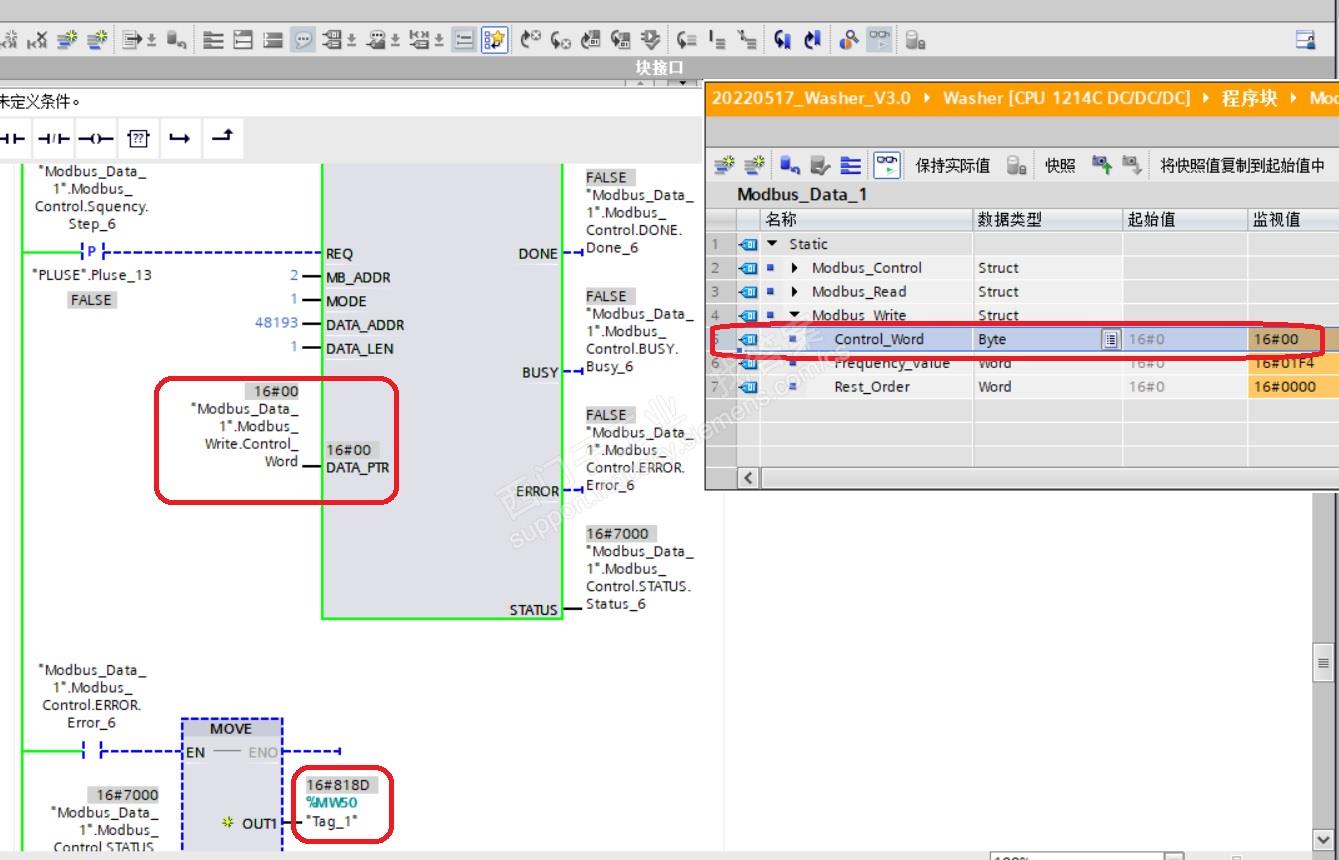
Task: Click scroll-left arrow under the Modbus_Data_1 table
Action: (x=748, y=478)
